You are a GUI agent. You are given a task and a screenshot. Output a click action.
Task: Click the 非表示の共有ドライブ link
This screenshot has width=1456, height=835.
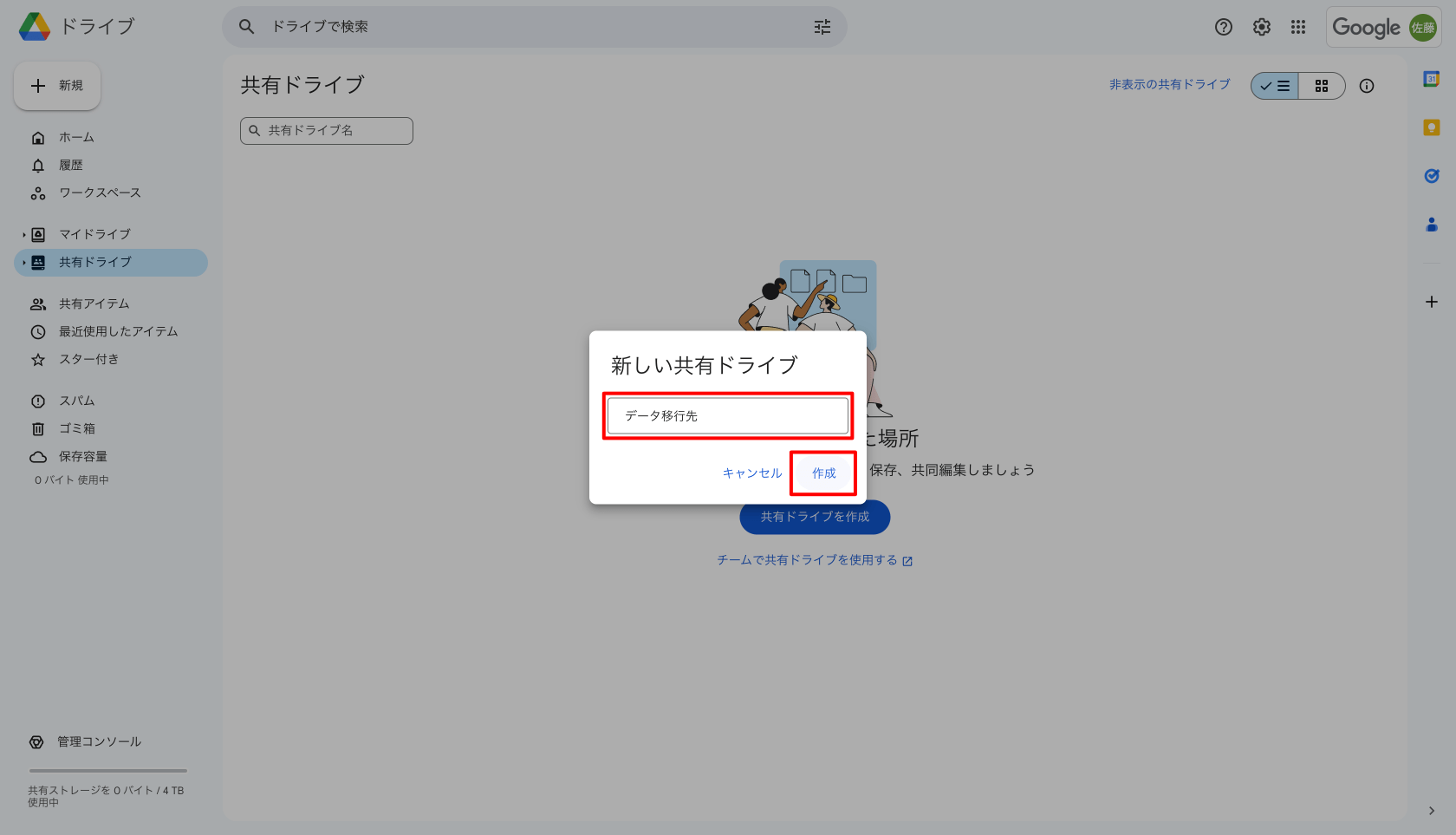[1169, 84]
